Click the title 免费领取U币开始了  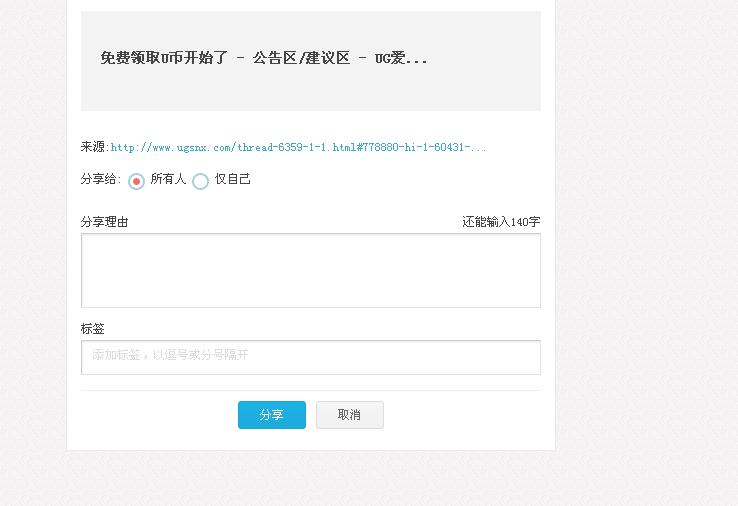pos(164,58)
